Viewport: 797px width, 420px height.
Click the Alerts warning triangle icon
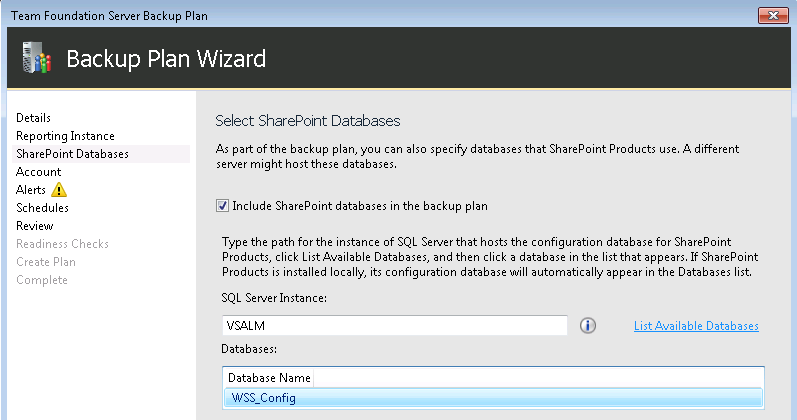pyautogui.click(x=59, y=190)
